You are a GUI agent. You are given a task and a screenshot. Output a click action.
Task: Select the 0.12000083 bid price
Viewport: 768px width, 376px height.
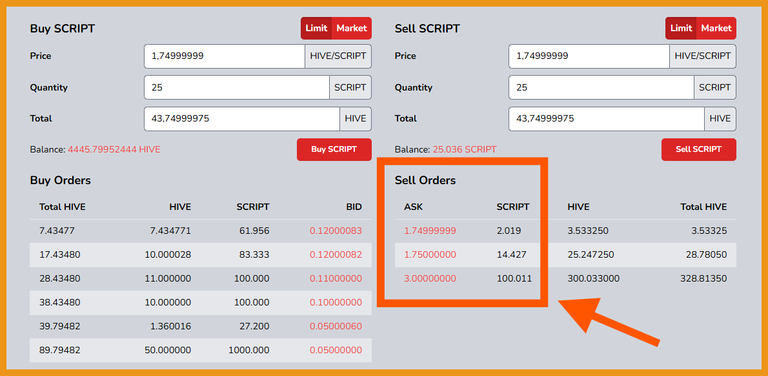point(336,231)
